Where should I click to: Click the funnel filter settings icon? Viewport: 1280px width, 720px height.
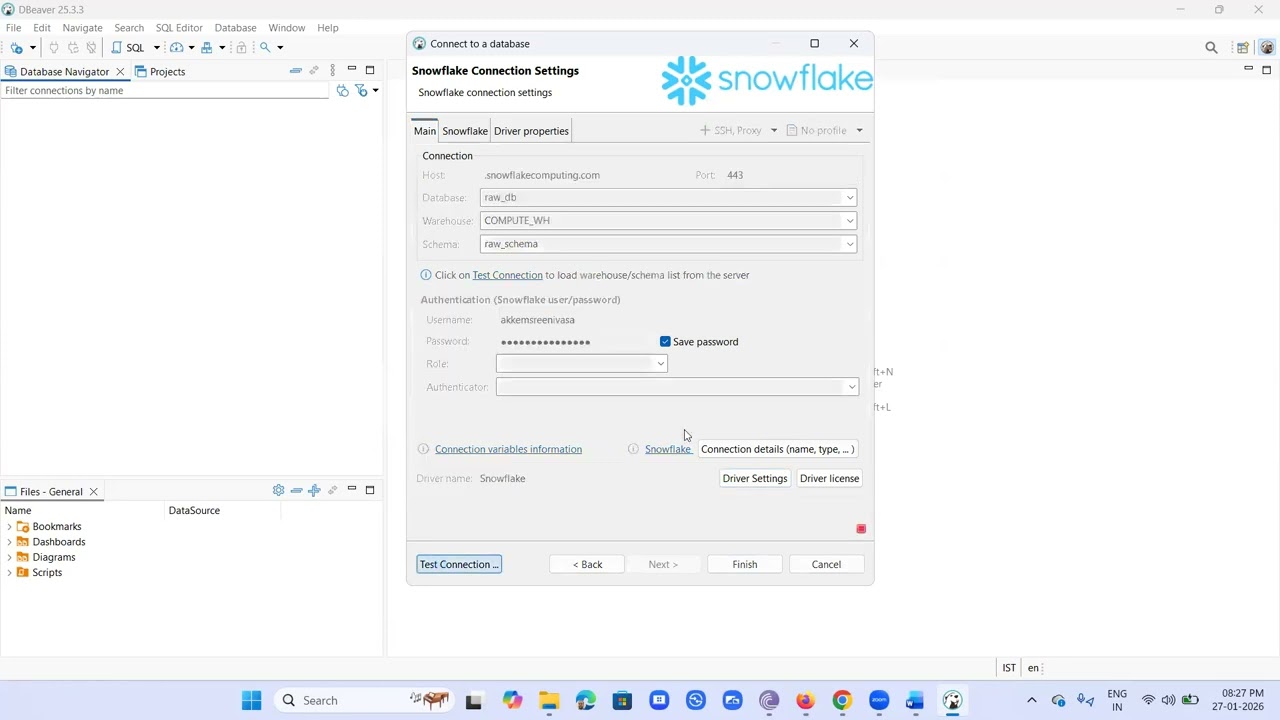tap(361, 91)
